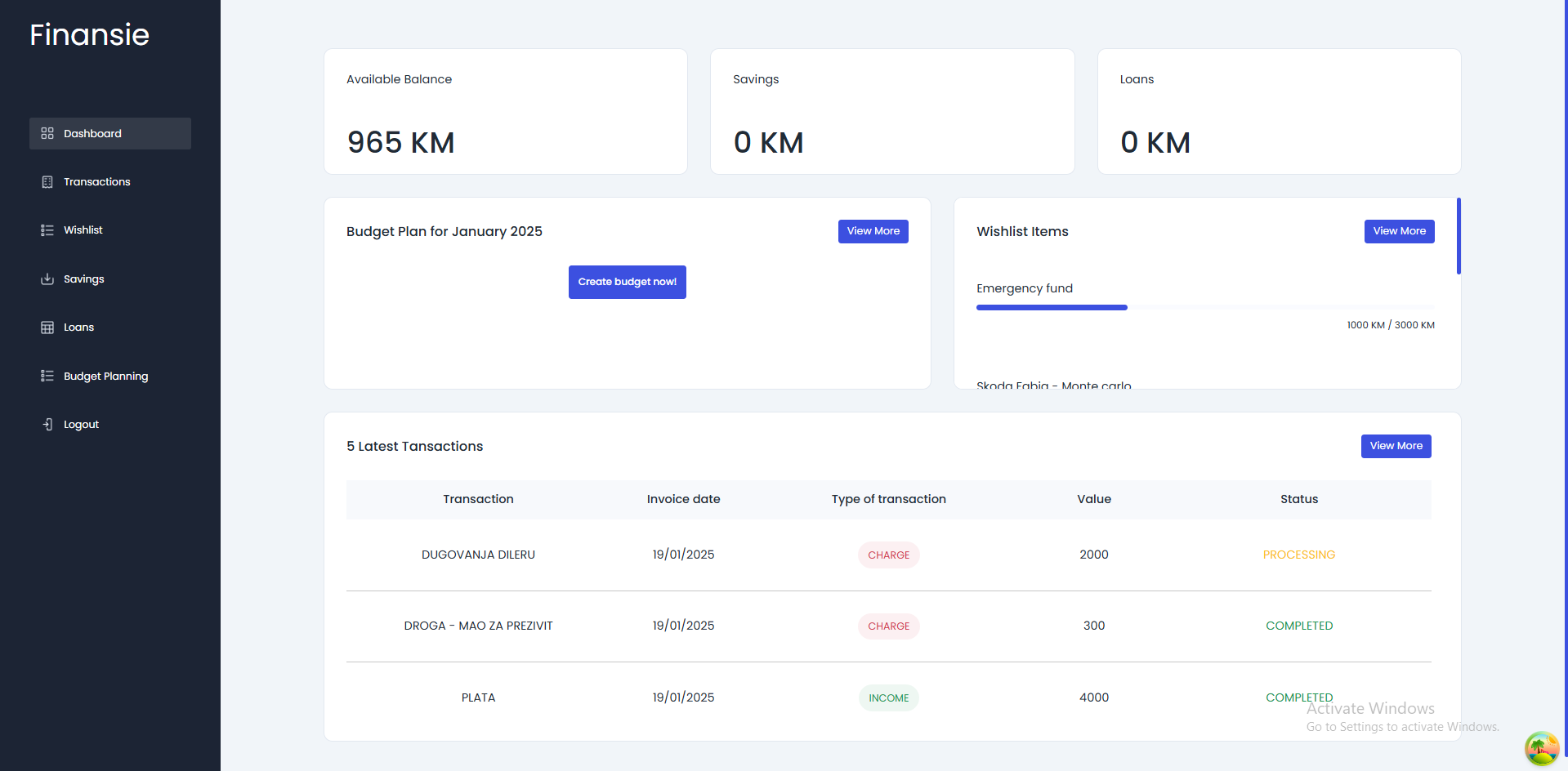Image resolution: width=1568 pixels, height=771 pixels.
Task: View More on Wishlist Items
Action: [1399, 231]
